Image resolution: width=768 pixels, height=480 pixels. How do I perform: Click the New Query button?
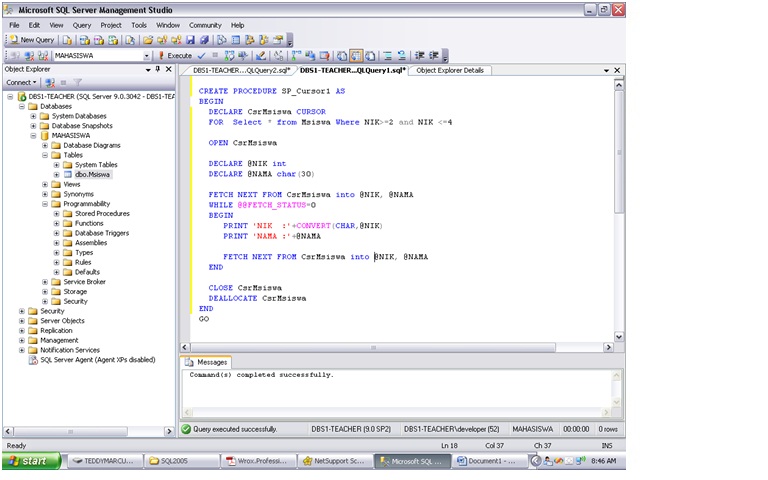32,40
